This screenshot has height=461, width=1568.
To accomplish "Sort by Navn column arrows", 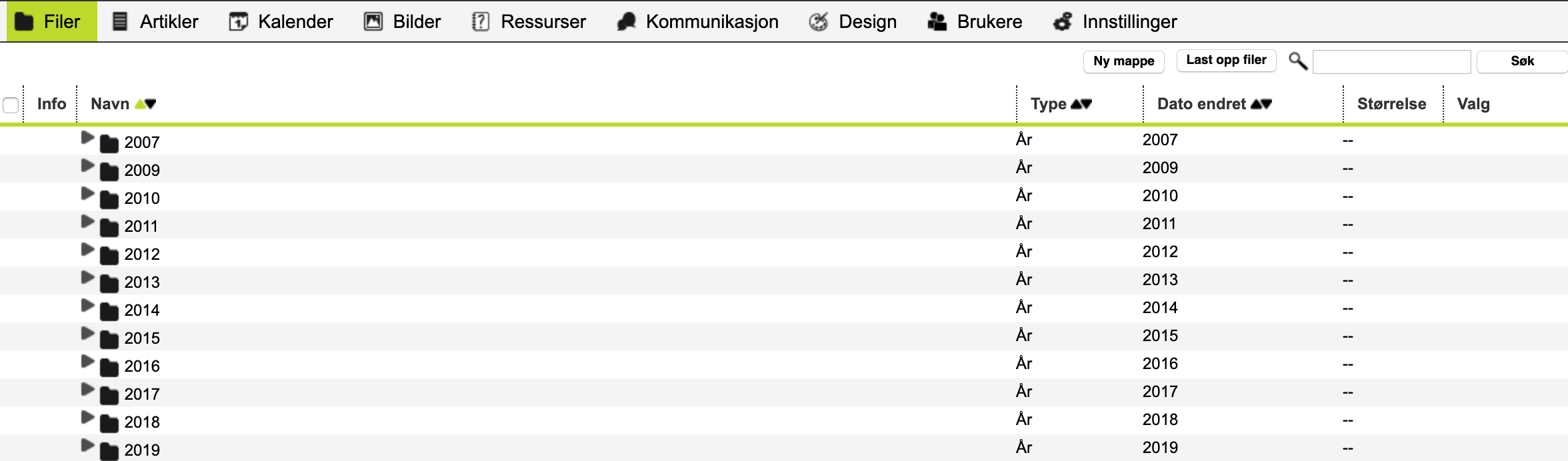I will click(x=145, y=104).
